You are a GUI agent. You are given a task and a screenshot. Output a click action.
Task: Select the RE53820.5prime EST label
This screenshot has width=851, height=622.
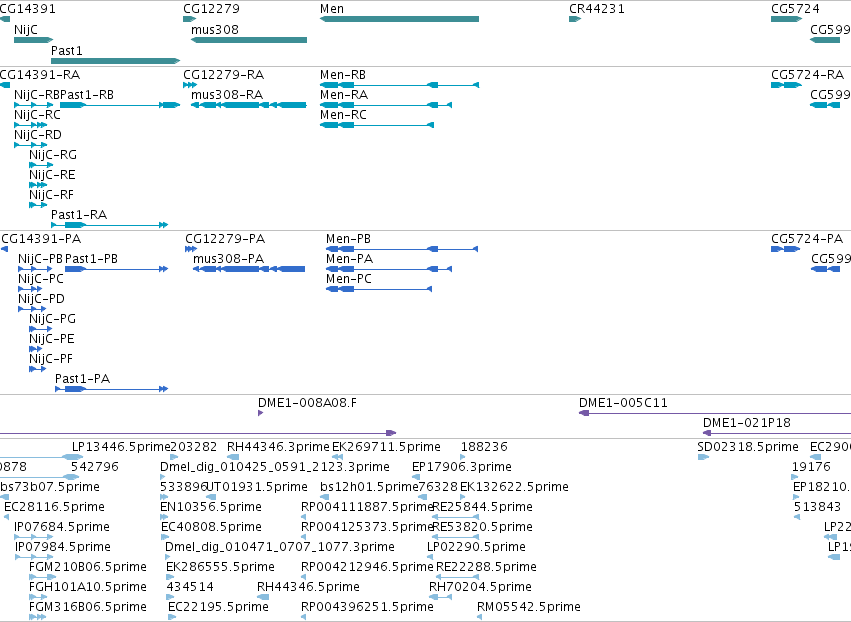(482, 527)
